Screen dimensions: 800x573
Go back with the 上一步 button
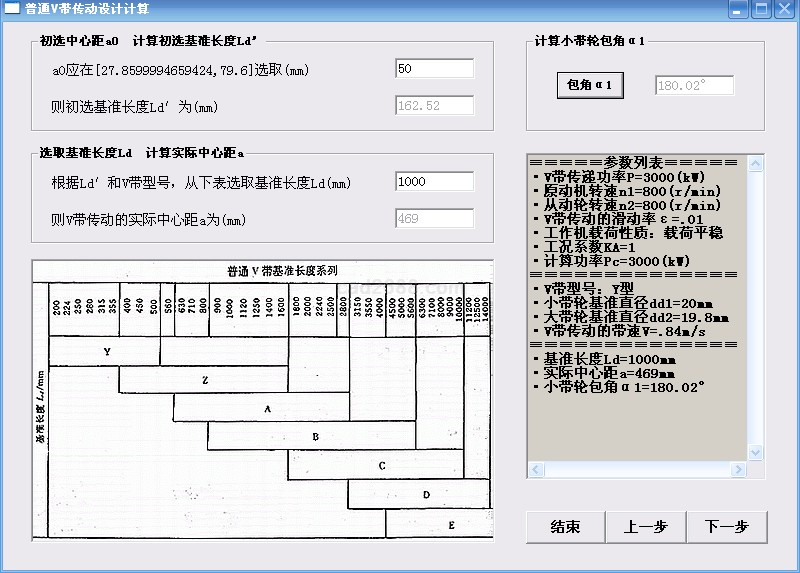click(645, 527)
